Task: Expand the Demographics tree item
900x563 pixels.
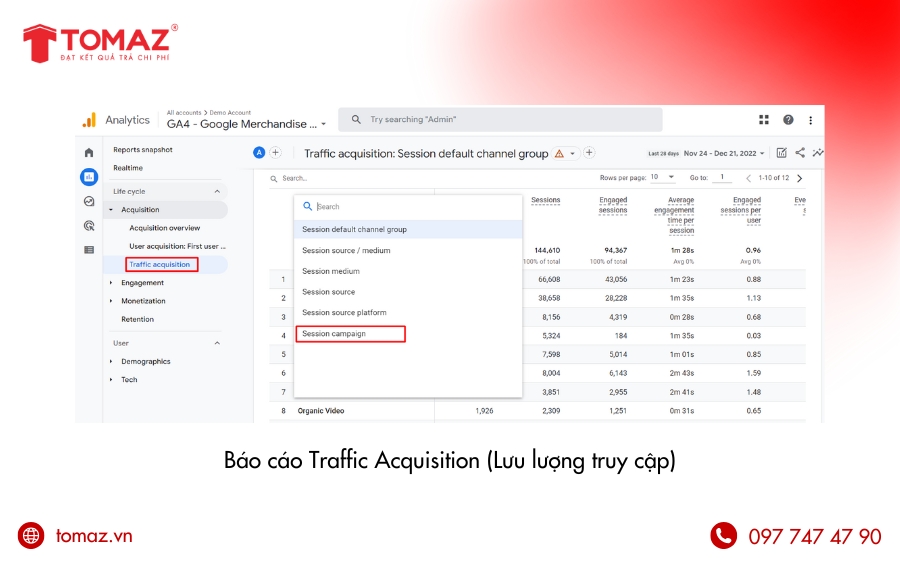Action: pos(111,362)
